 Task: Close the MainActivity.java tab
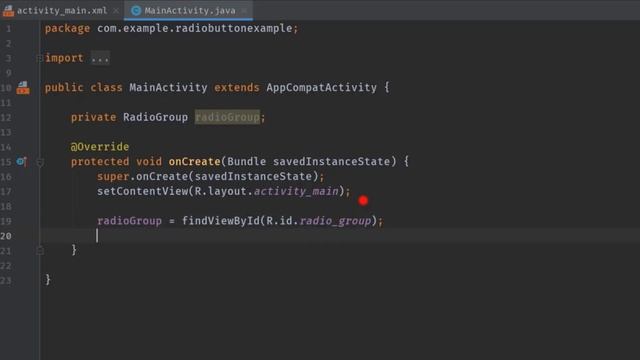pos(244,11)
